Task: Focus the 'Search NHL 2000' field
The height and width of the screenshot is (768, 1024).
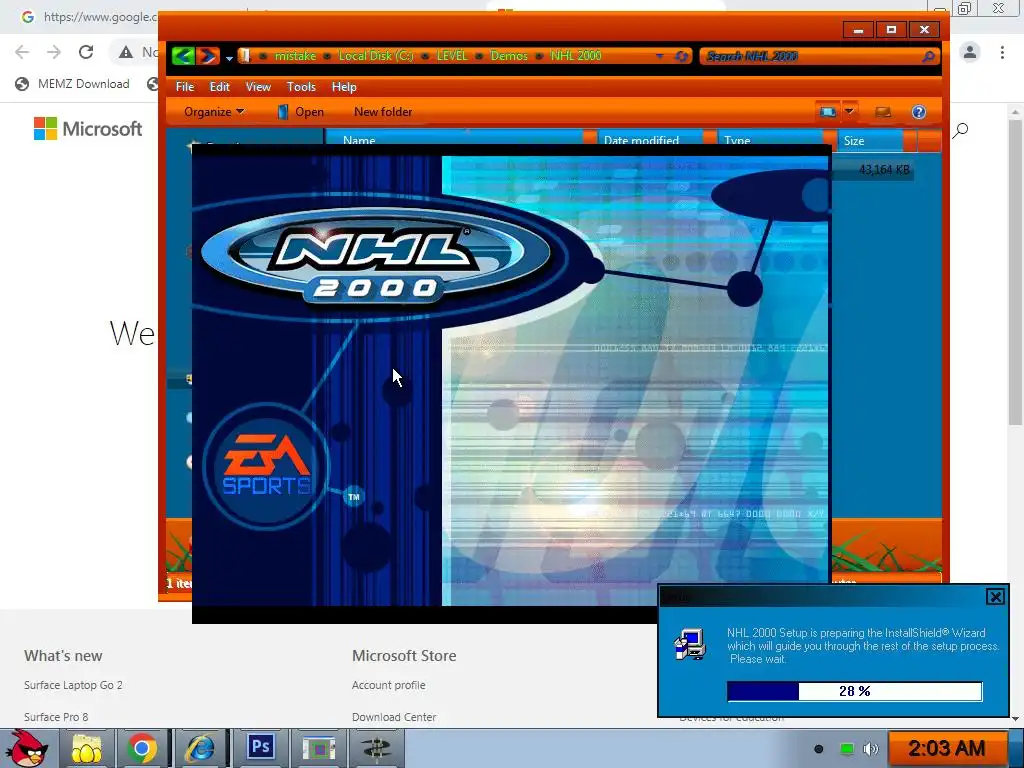Action: click(x=810, y=57)
